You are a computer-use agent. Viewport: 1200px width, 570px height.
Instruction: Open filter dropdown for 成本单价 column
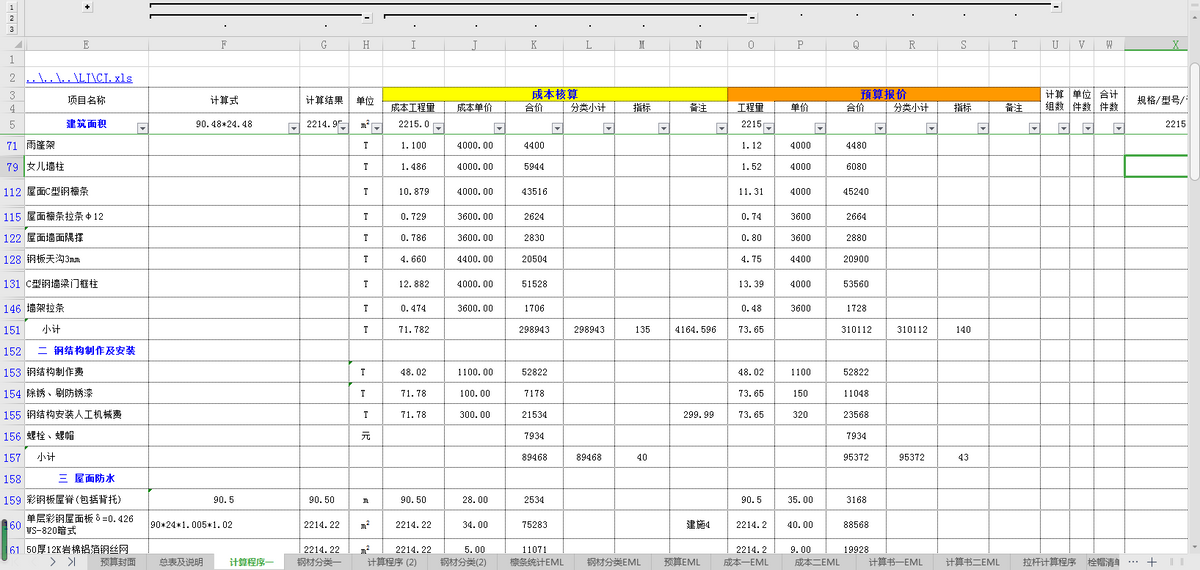pos(498,127)
